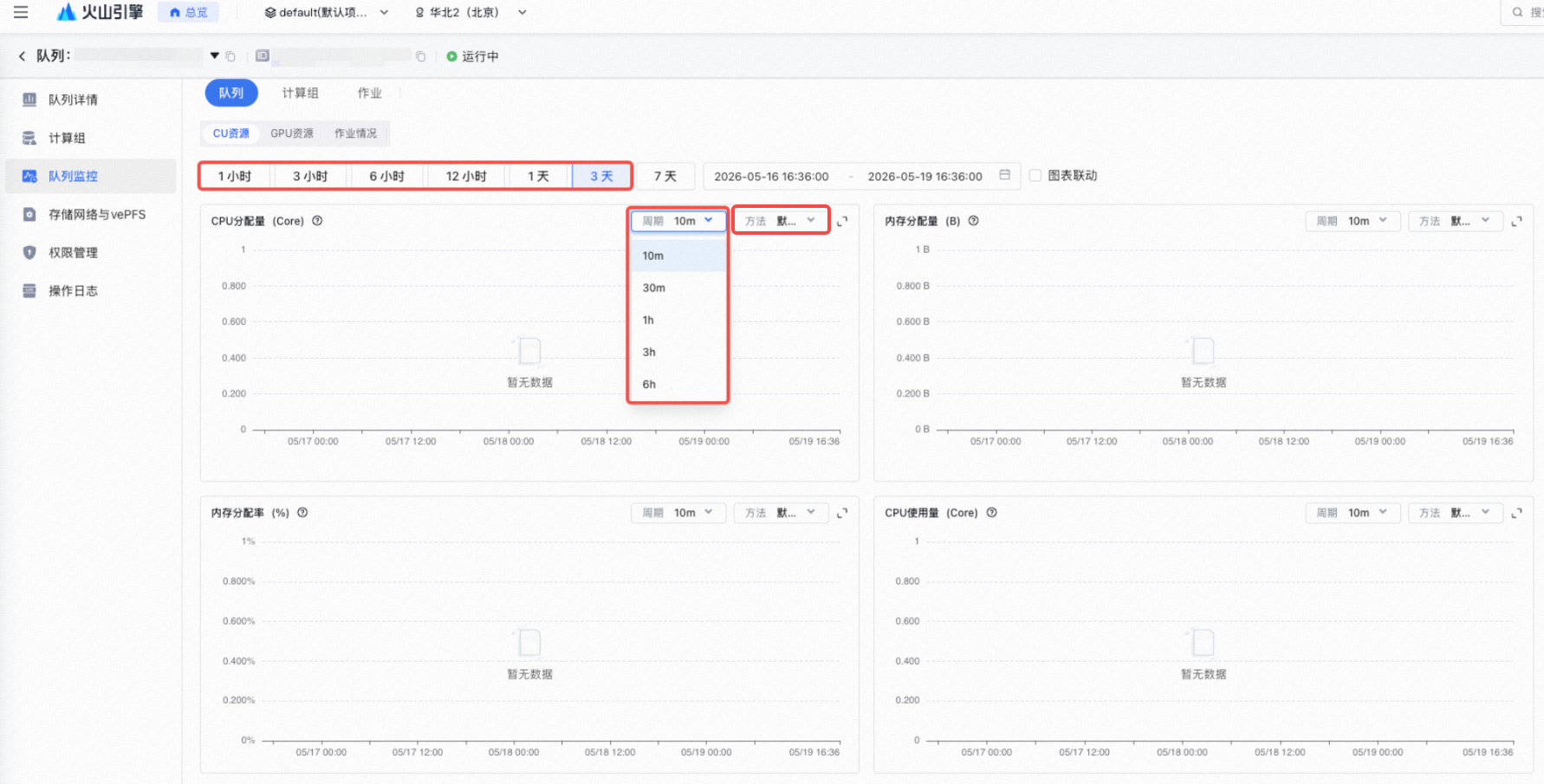This screenshot has height=784, width=1544.
Task: Go back using the arrow beside 队列
Action: (22, 56)
